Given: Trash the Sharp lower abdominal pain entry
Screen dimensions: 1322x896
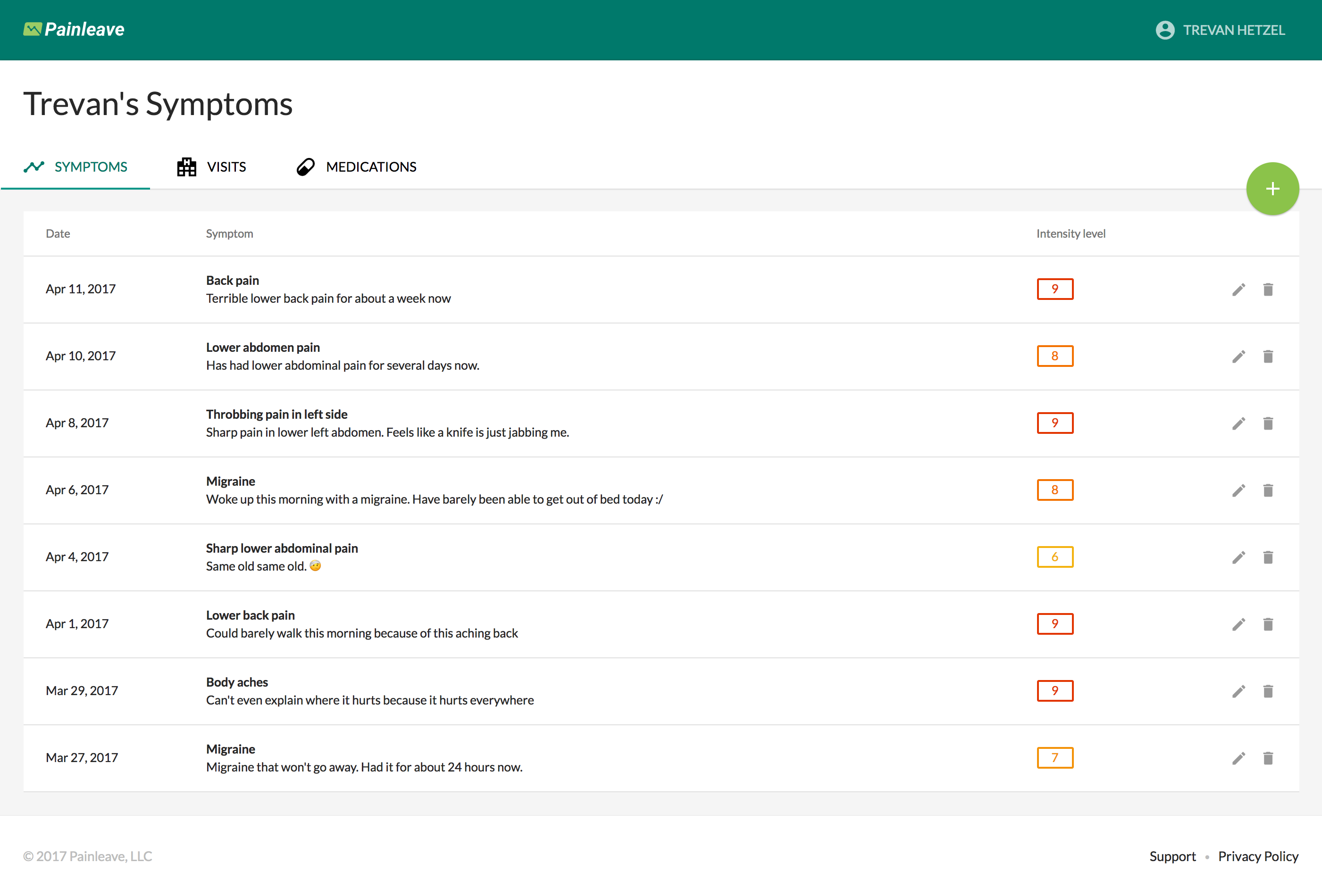Looking at the screenshot, I should point(1268,558).
